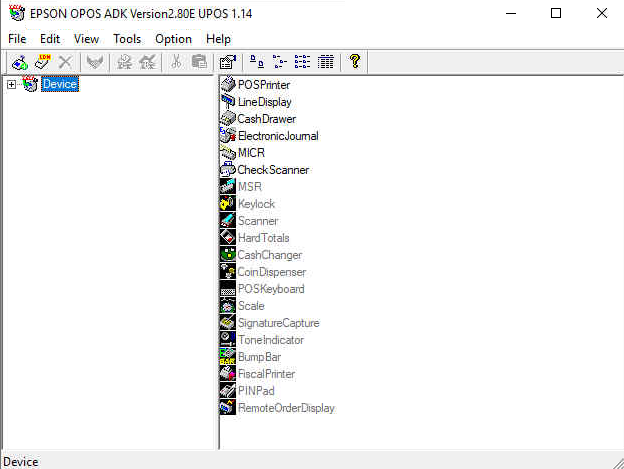This screenshot has width=624, height=469.
Task: Open Properties from the toolbar icon
Action: tap(228, 62)
